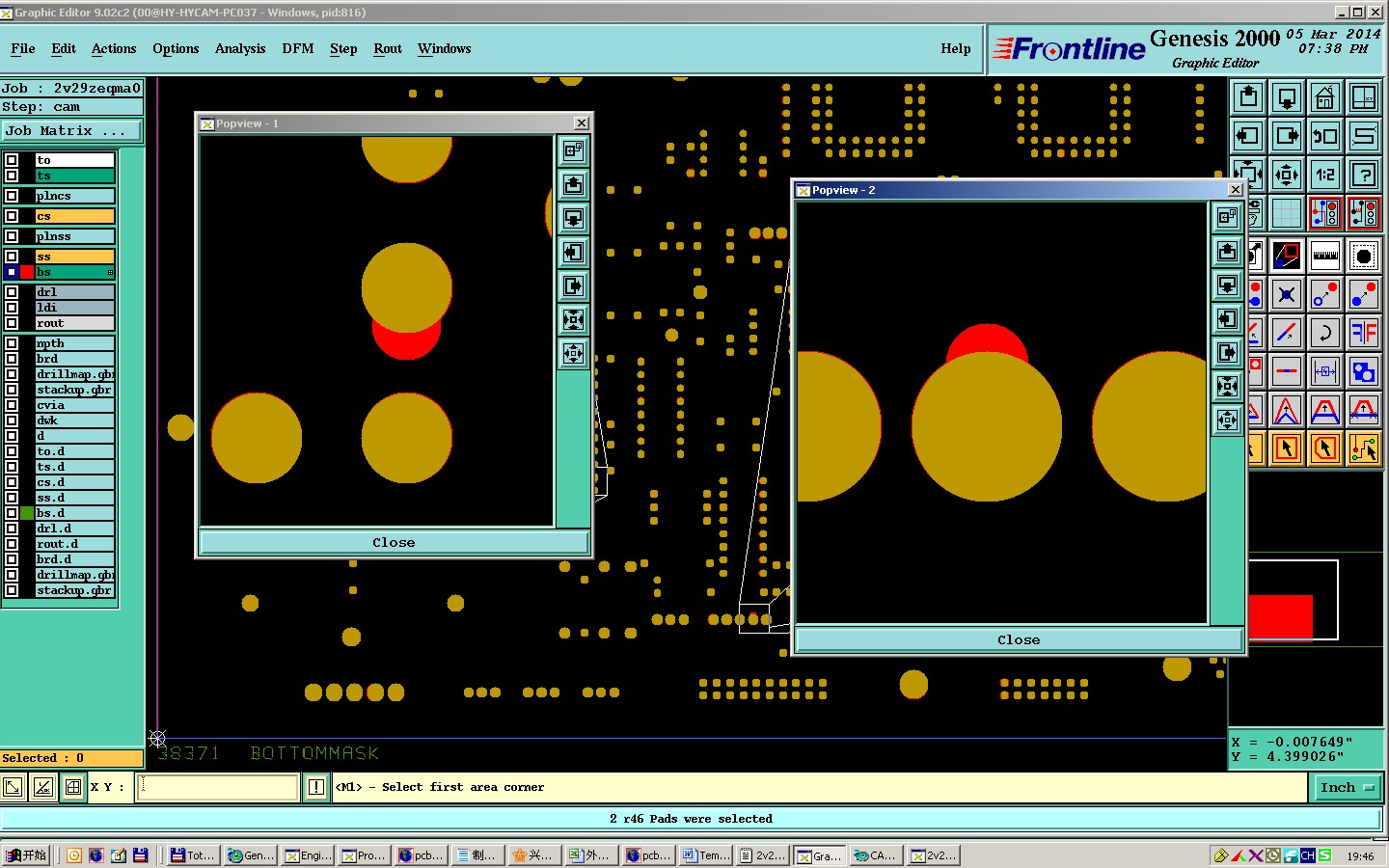
Task: Click the delete feature X icon
Action: pyautogui.click(x=1287, y=294)
